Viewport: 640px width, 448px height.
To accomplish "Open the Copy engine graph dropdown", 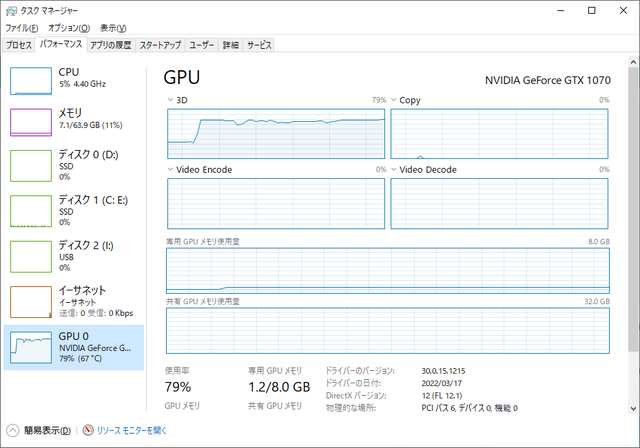I will [x=394, y=101].
